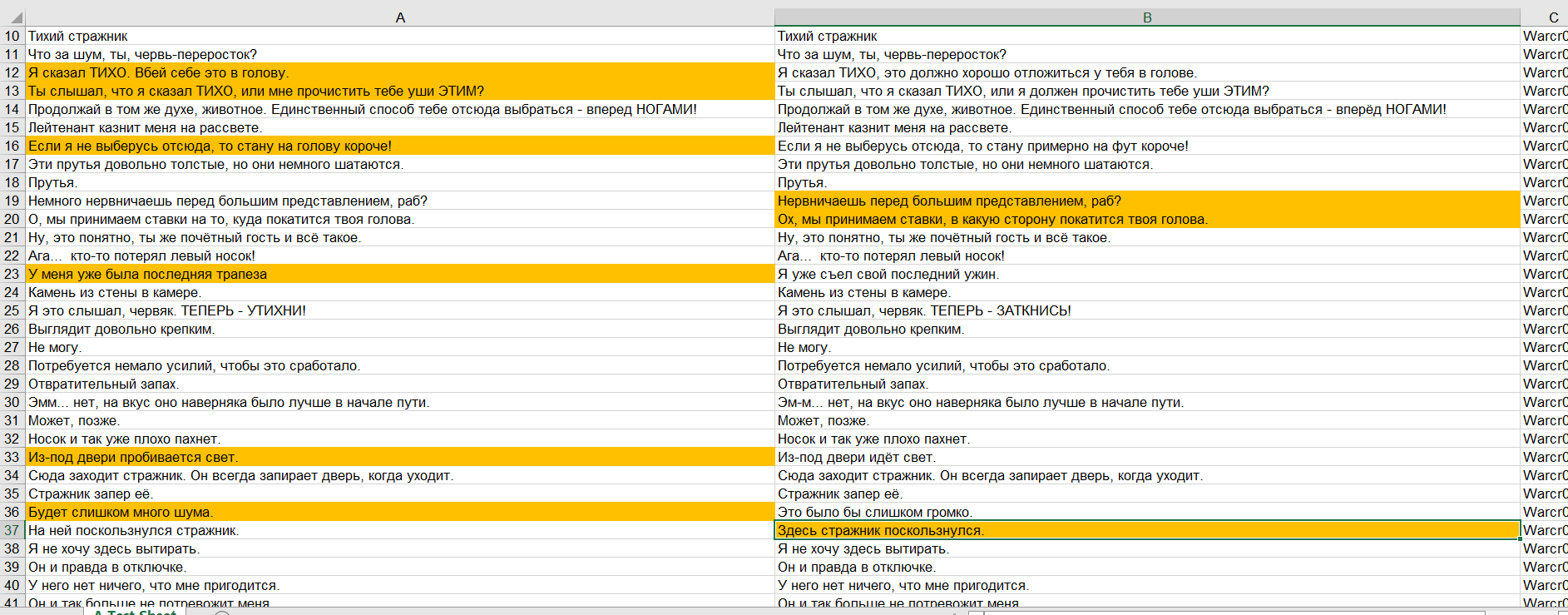Click highlighted cell 'то стану на голову короче!'
Viewport: 1568px width, 615px height.
coord(400,146)
